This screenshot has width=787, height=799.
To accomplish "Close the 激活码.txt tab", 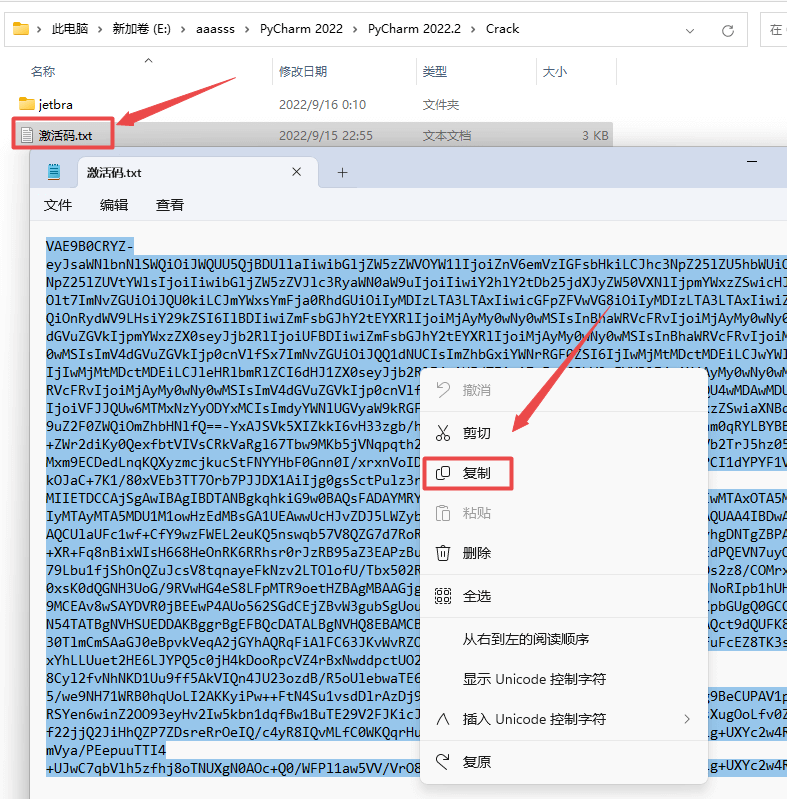I will pyautogui.click(x=296, y=172).
